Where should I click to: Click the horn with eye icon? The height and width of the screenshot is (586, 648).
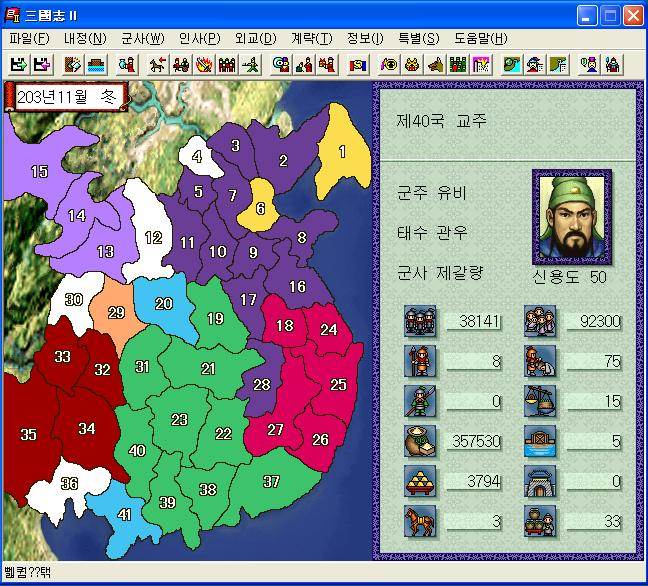pos(389,64)
